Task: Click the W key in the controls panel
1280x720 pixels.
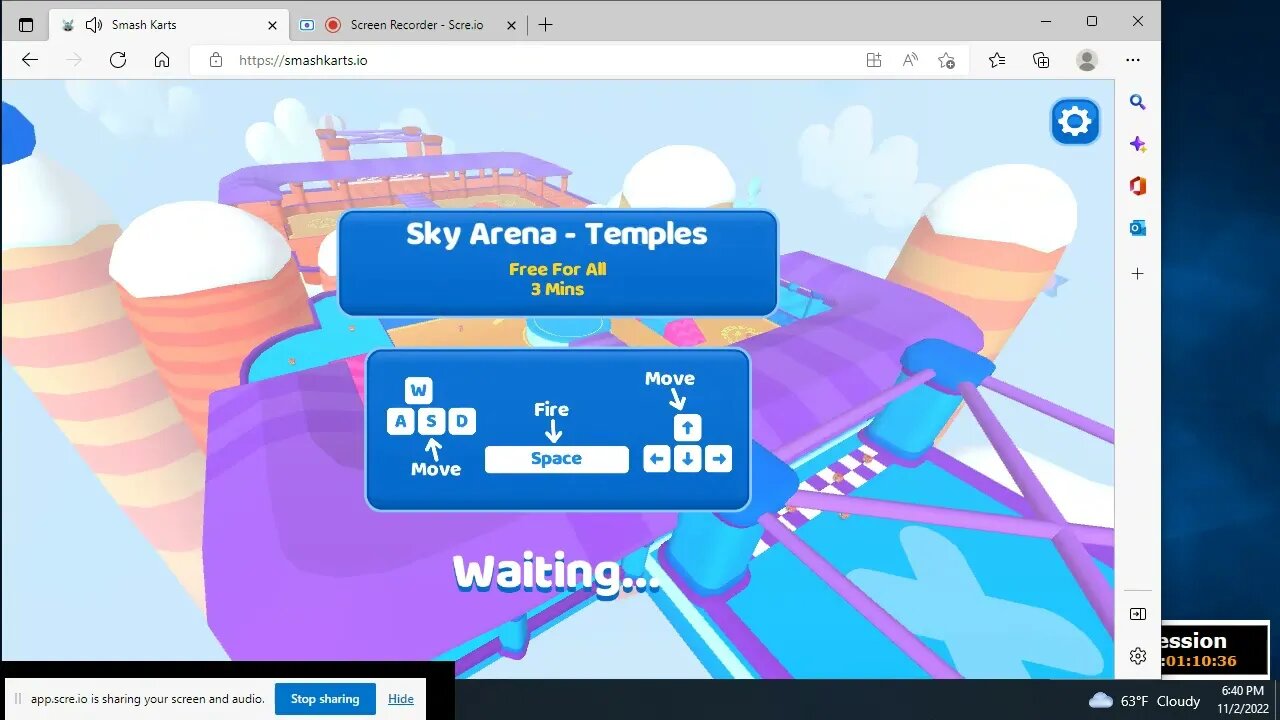Action: (x=419, y=390)
